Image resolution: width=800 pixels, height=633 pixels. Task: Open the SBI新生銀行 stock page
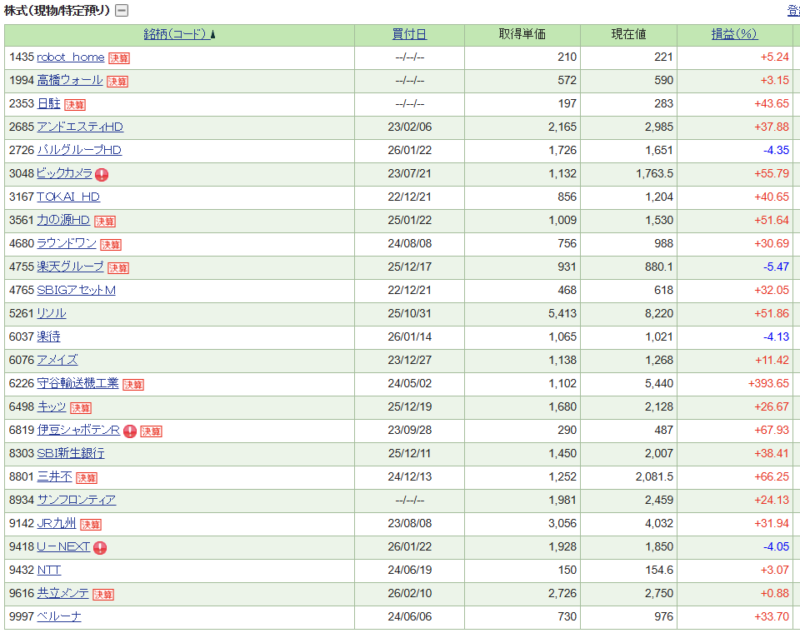[70, 454]
